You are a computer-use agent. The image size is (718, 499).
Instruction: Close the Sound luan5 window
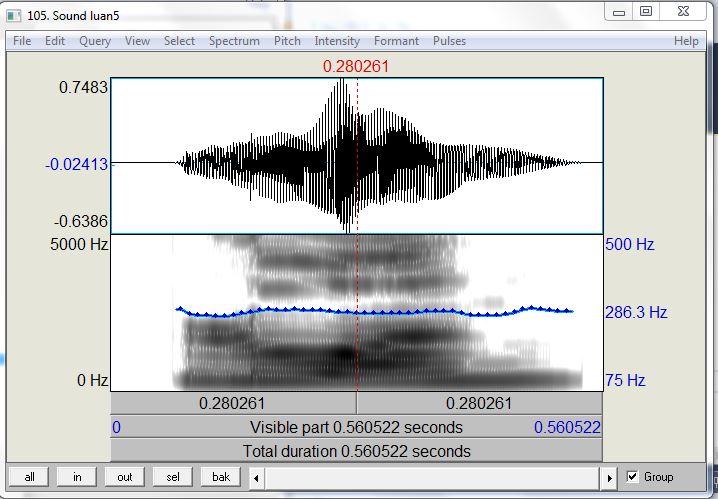(x=683, y=12)
